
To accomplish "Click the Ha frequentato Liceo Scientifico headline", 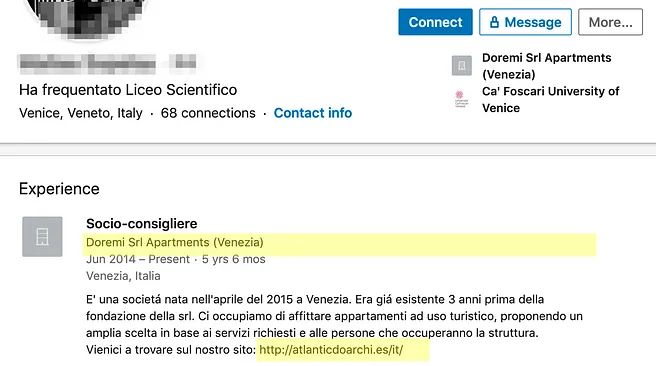I will [x=128, y=90].
